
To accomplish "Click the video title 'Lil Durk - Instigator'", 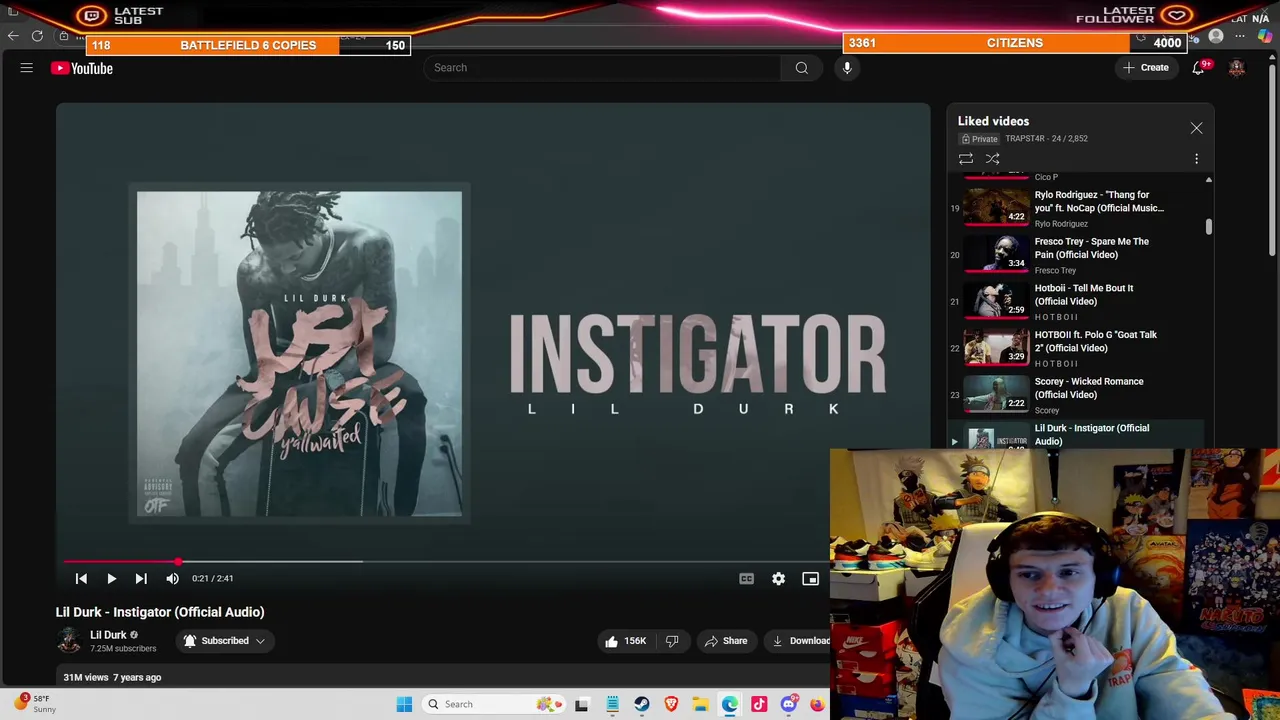I will click(160, 612).
